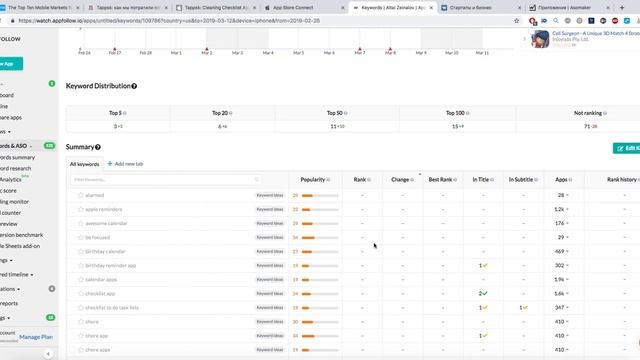Open Tappsk Cleaning Checklist browser tab
The height and width of the screenshot is (360, 640).
(216, 7)
